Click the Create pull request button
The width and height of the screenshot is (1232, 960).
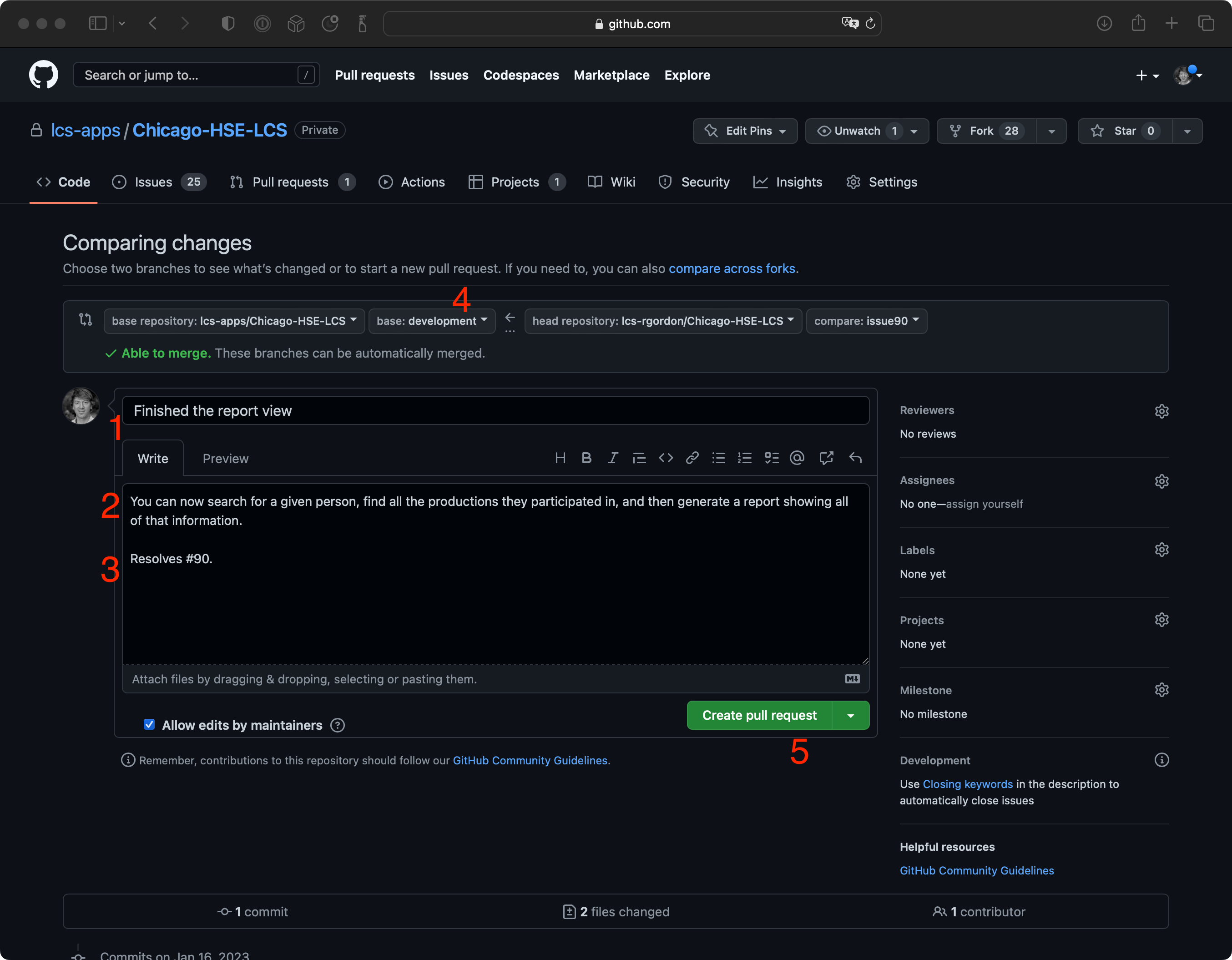tap(759, 715)
